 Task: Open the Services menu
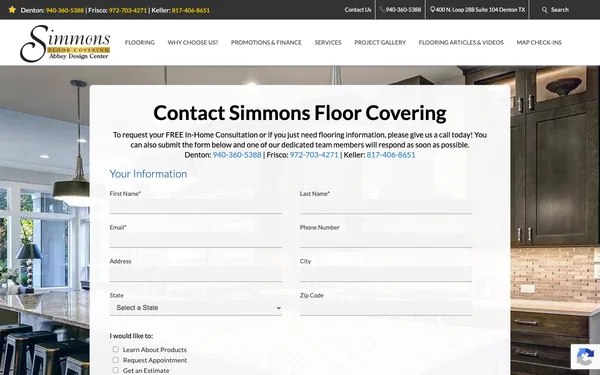coord(328,42)
